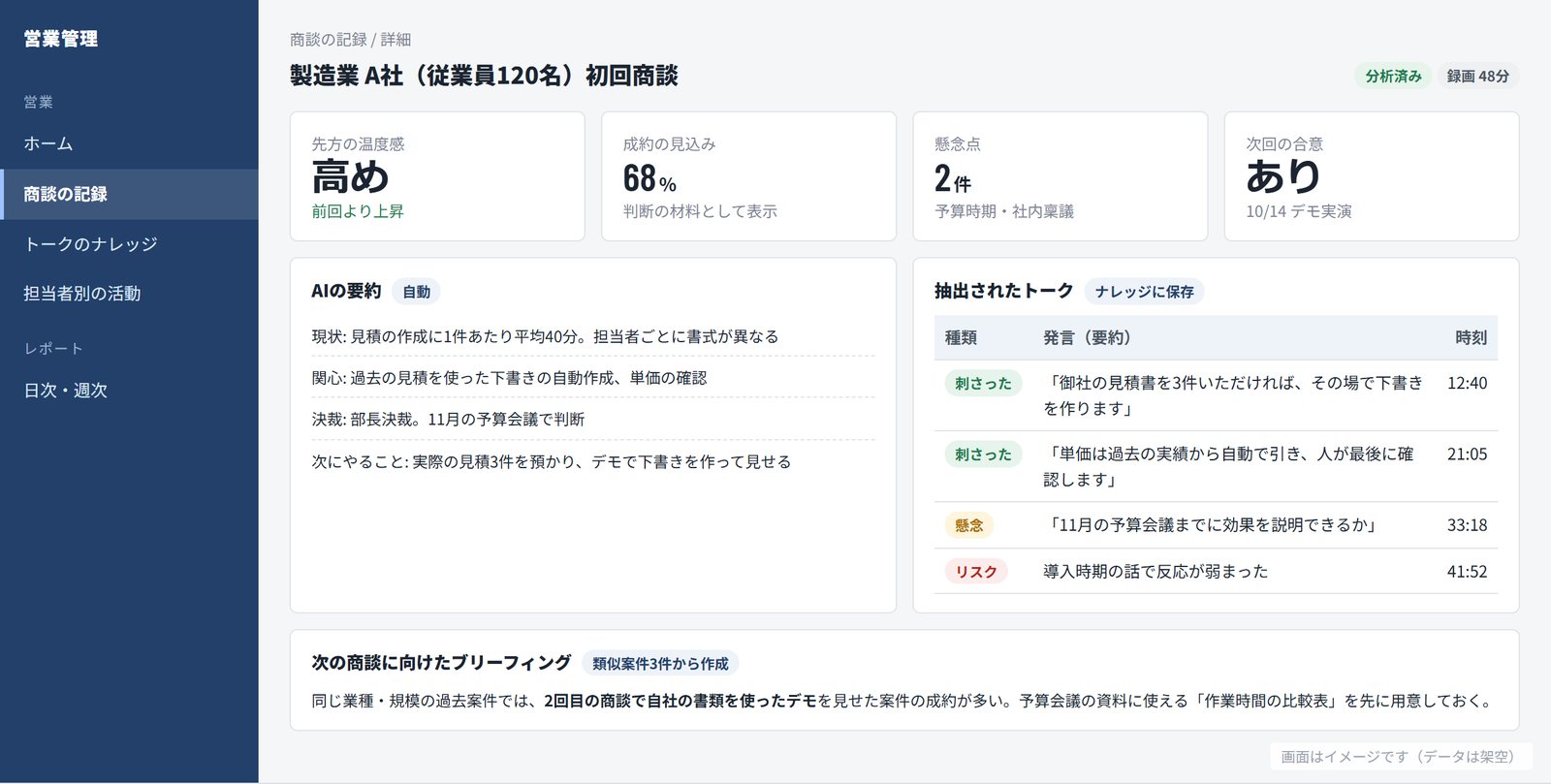The image size is (1551, 784).
Task: Click the ナレッジに保存 button
Action: 1144,292
